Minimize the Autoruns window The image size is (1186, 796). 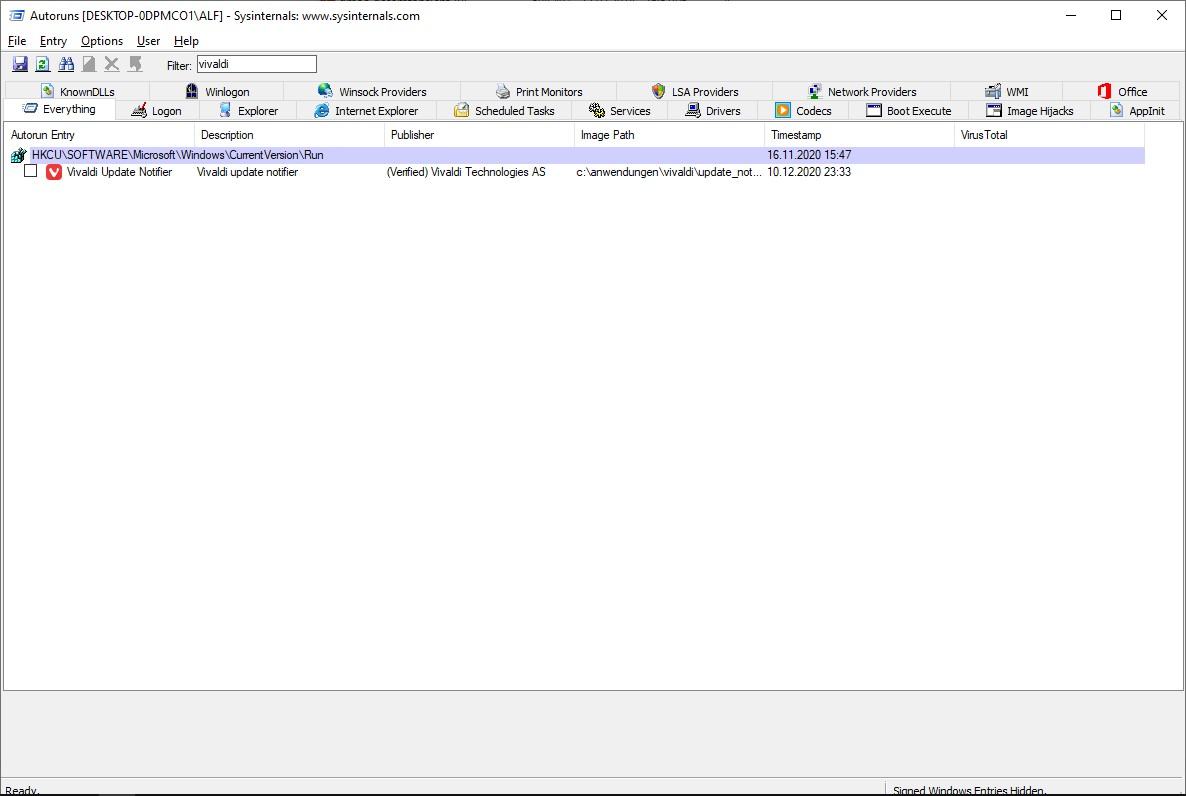pyautogui.click(x=1070, y=15)
